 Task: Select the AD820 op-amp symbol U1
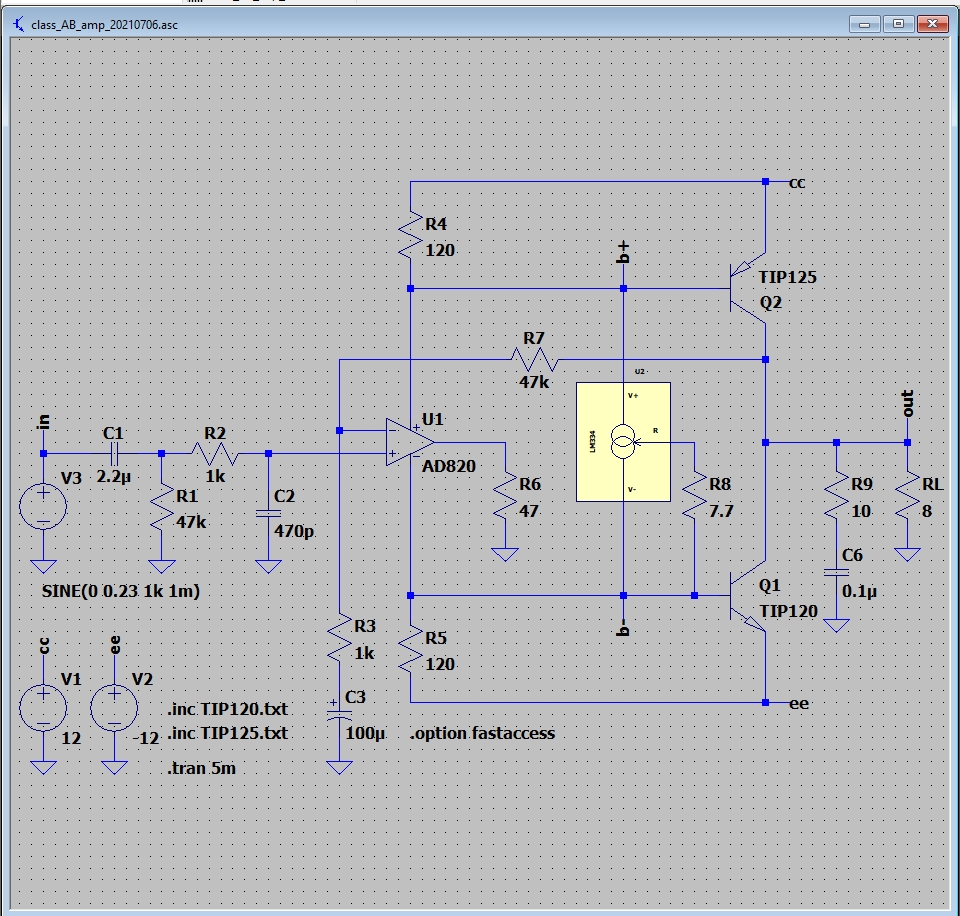pos(410,443)
